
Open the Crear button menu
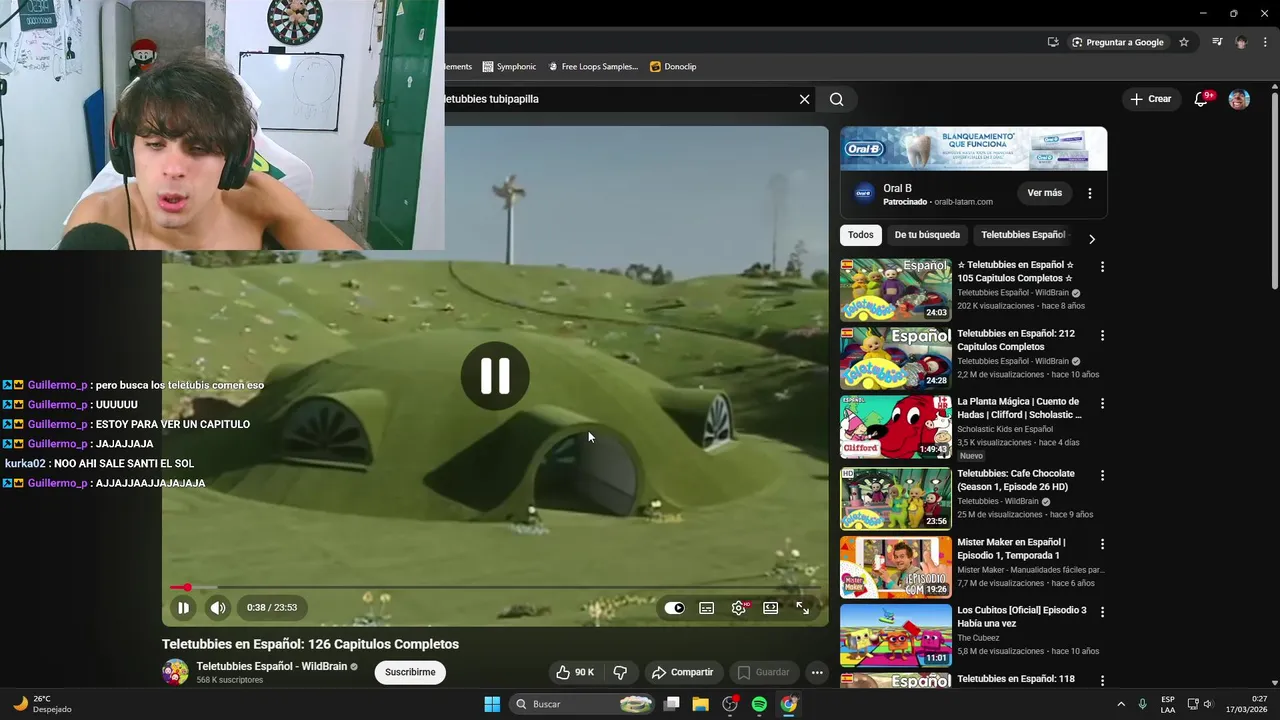tap(1150, 99)
